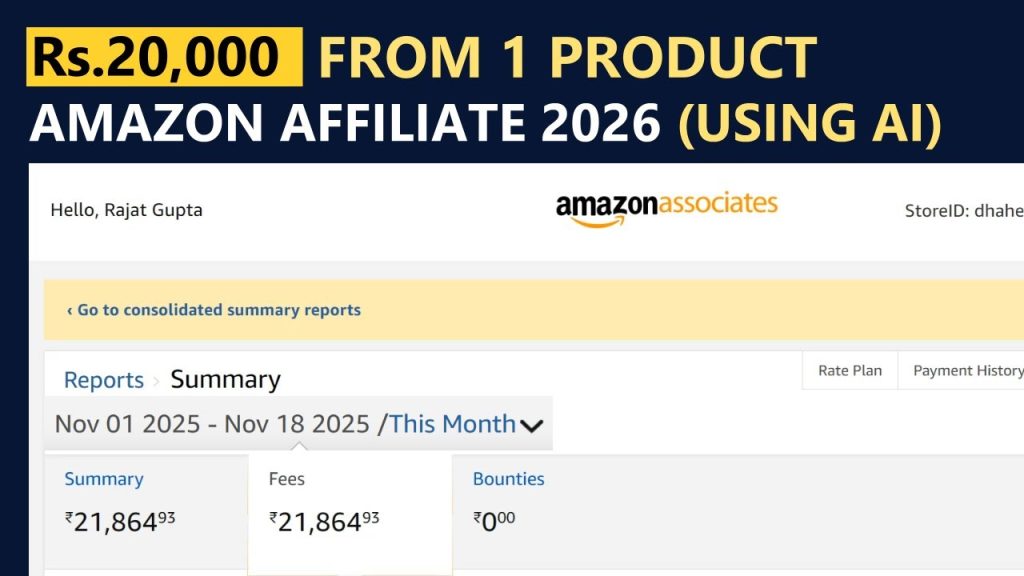The width and height of the screenshot is (1024, 576).
Task: Open the This Month period selector
Action: tap(452, 424)
